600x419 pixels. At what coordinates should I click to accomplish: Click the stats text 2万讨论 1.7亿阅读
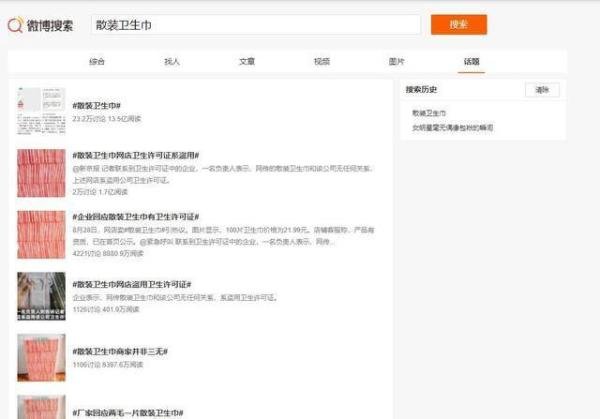pyautogui.click(x=100, y=192)
